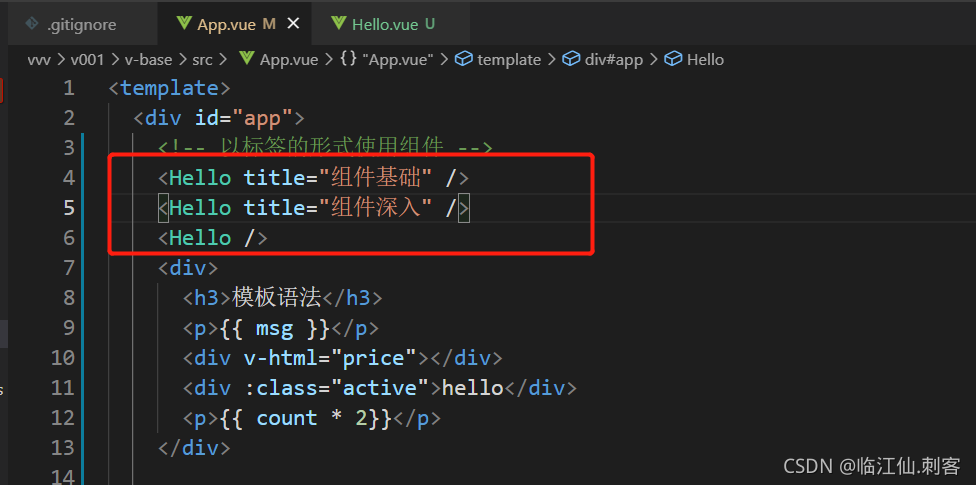Click the Vue icon on Hello.vue tab
The height and width of the screenshot is (485, 976).
pyautogui.click(x=339, y=24)
